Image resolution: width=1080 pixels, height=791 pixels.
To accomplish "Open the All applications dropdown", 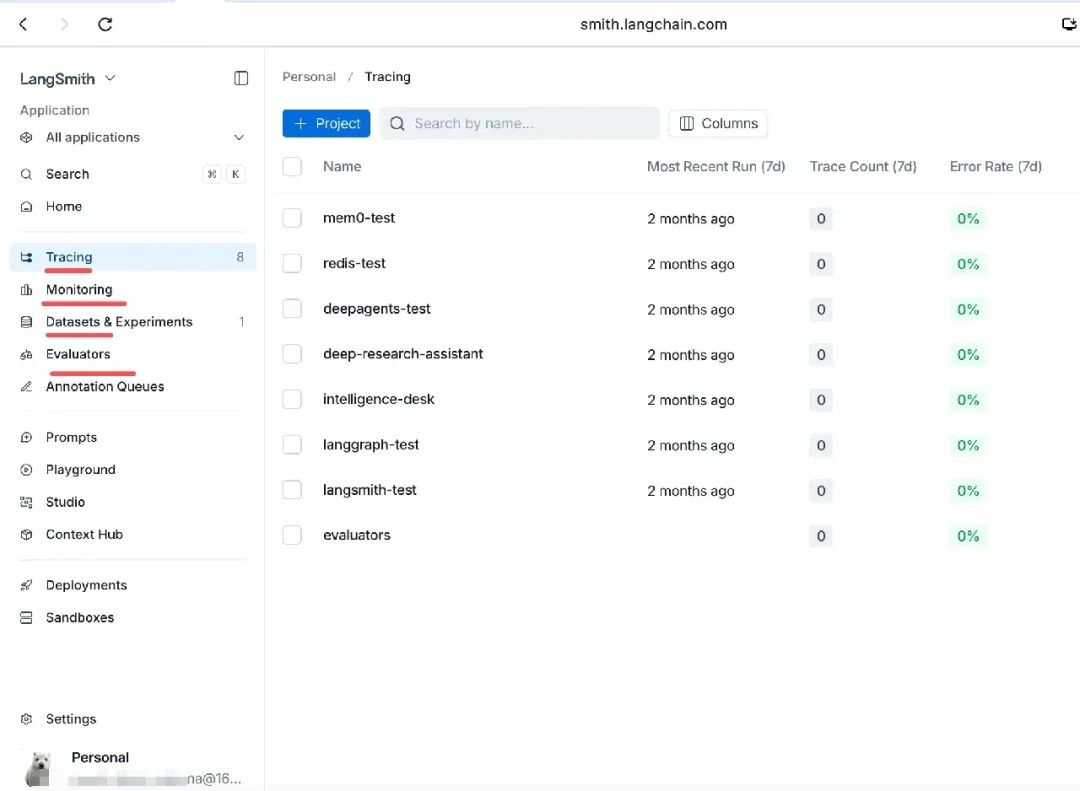I will [x=133, y=138].
